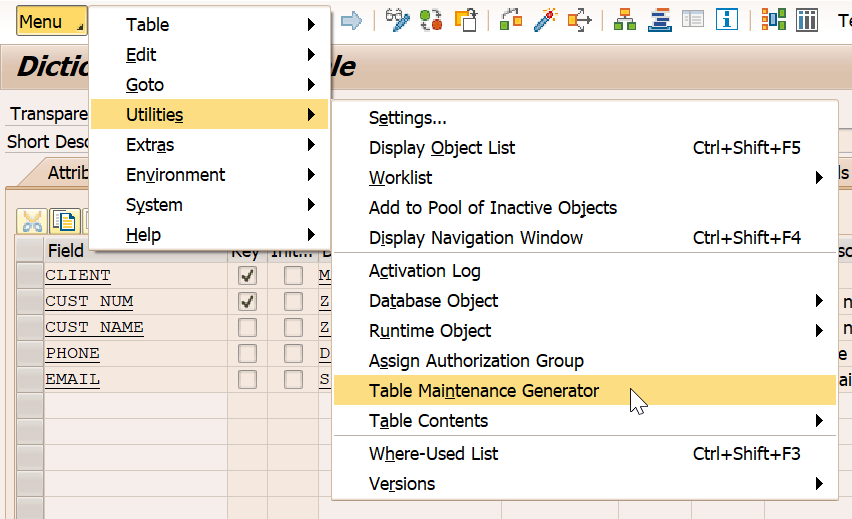Screen dimensions: 852x519
Task: Expand the System submenu
Action: [209, 205]
